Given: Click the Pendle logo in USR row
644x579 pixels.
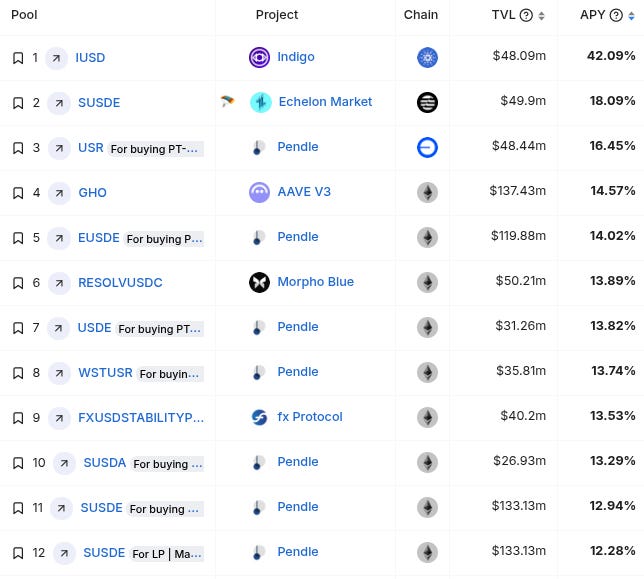Looking at the screenshot, I should (259, 147).
